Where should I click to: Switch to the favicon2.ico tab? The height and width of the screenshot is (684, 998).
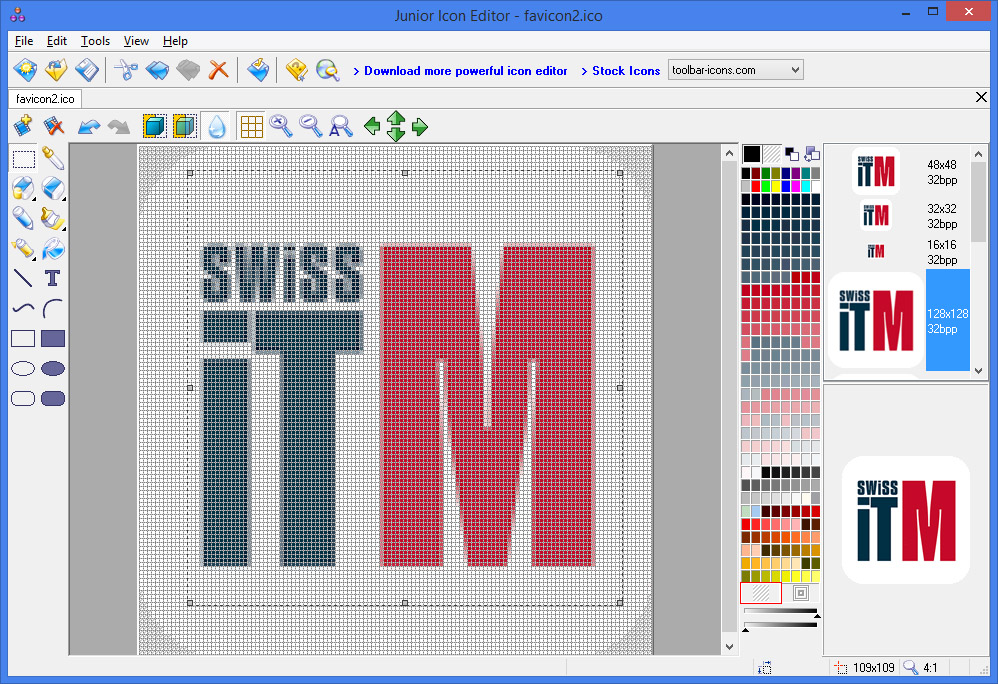coord(44,99)
